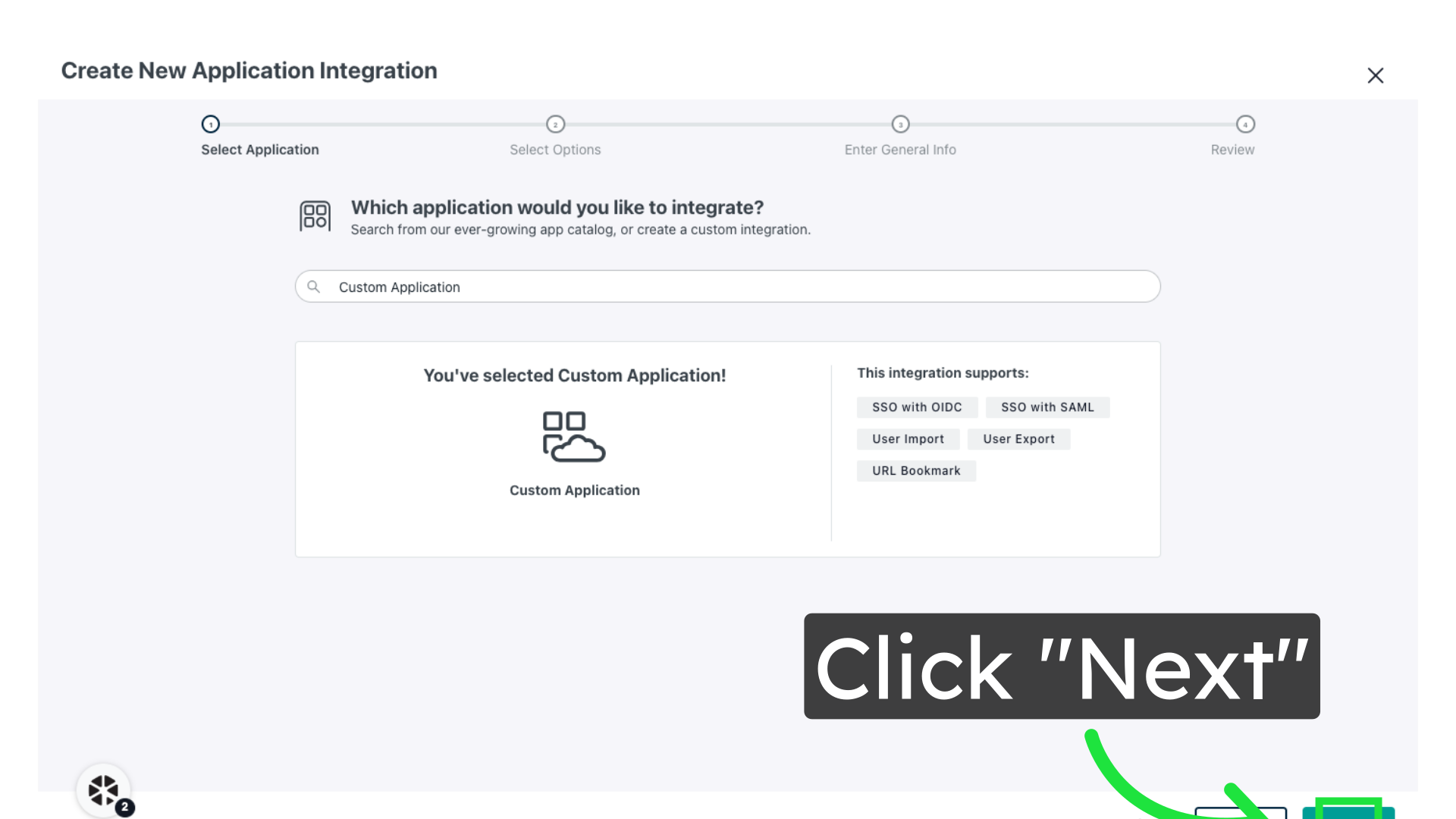Click the URL Bookmark tag
The image size is (1456, 819).
pyautogui.click(x=916, y=471)
